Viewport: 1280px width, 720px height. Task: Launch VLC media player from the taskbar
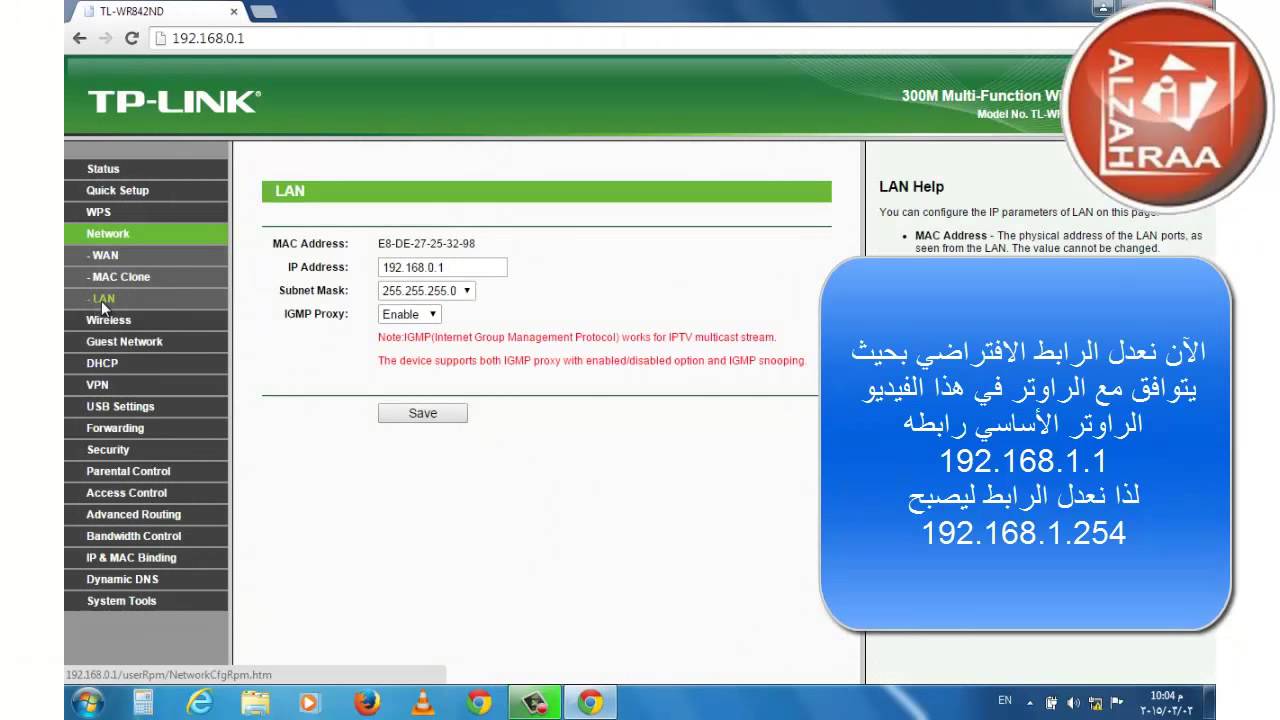click(x=423, y=702)
